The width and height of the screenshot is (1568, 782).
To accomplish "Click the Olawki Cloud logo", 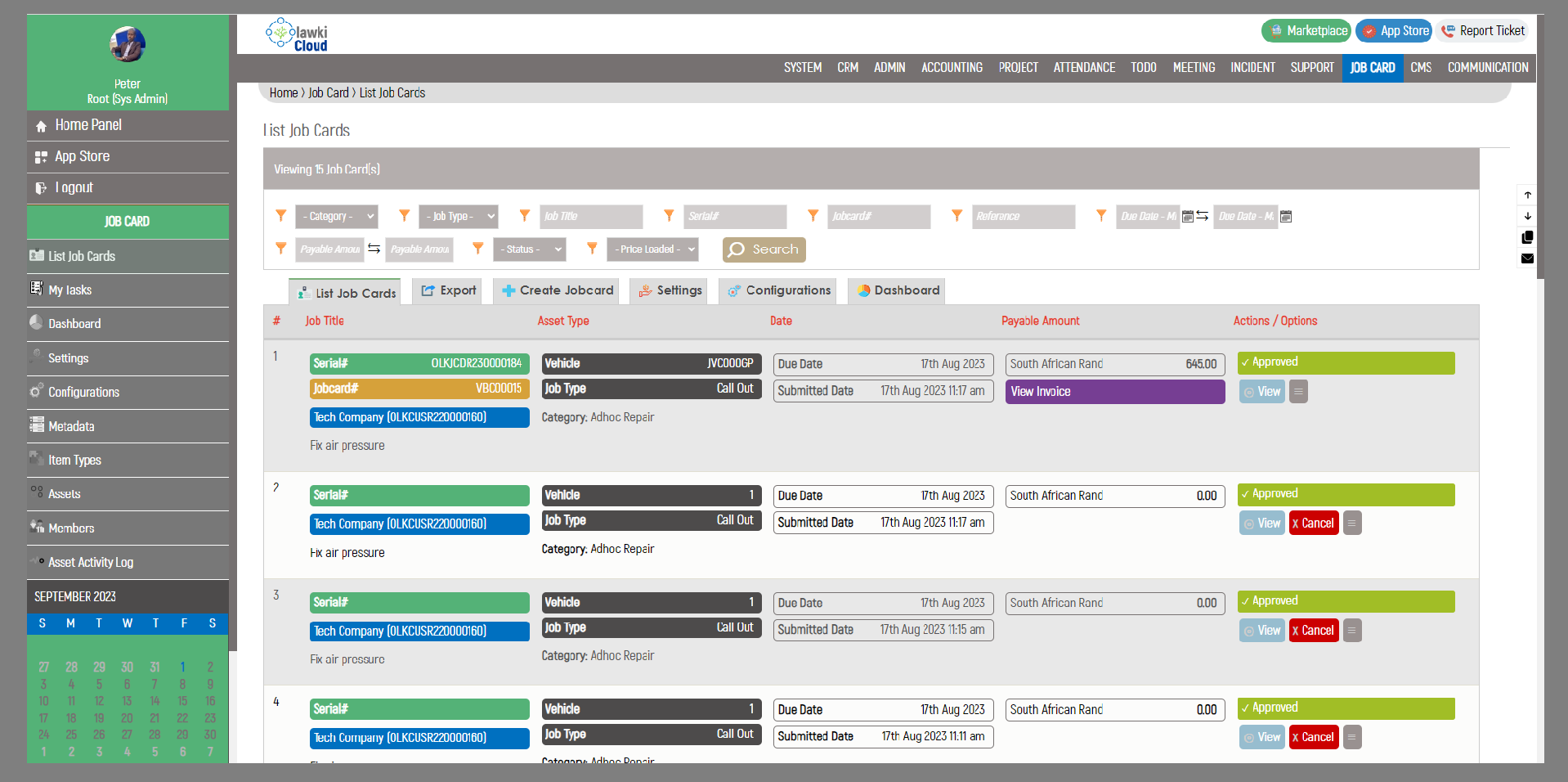I will click(296, 34).
